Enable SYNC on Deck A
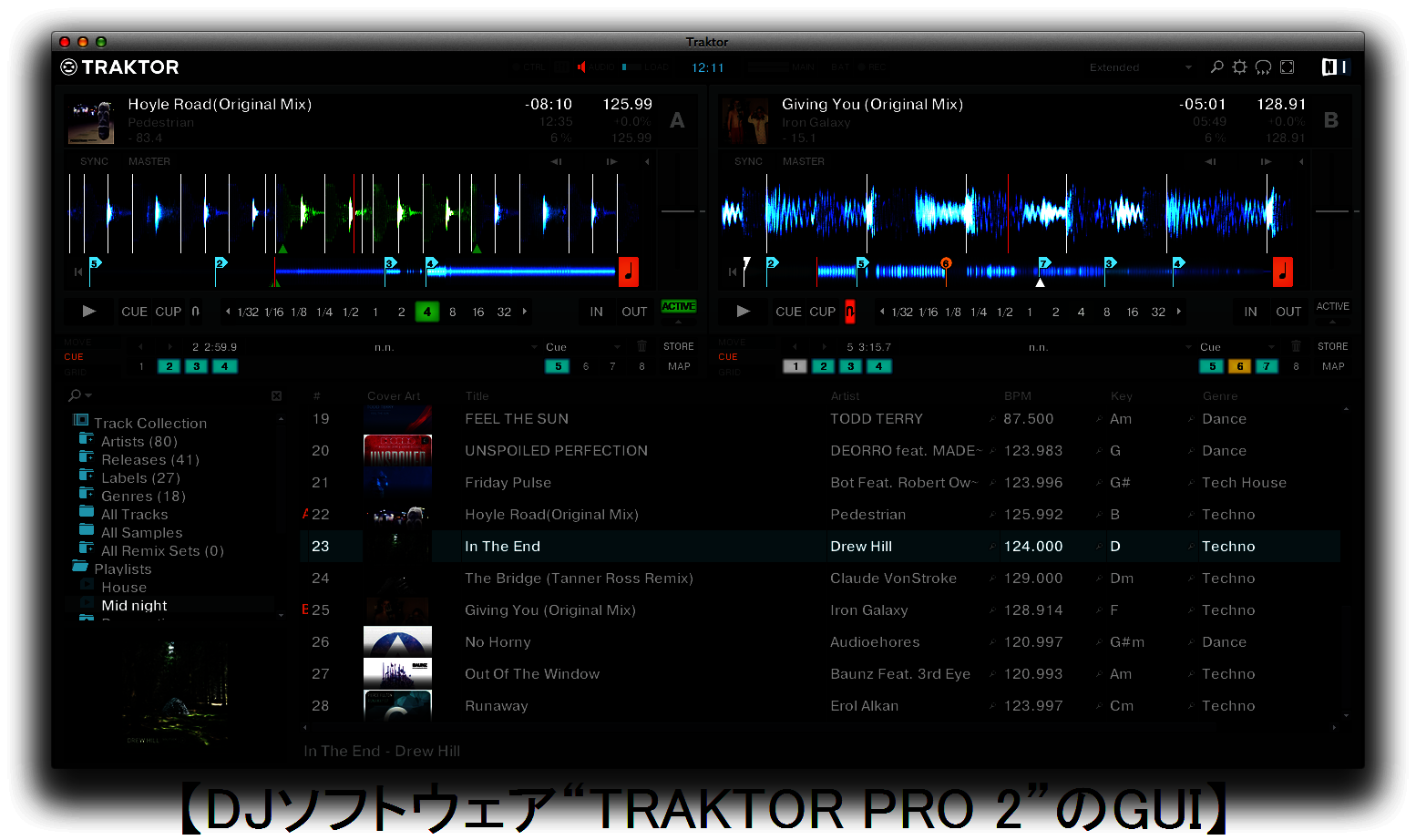1416x840 pixels. [x=94, y=161]
